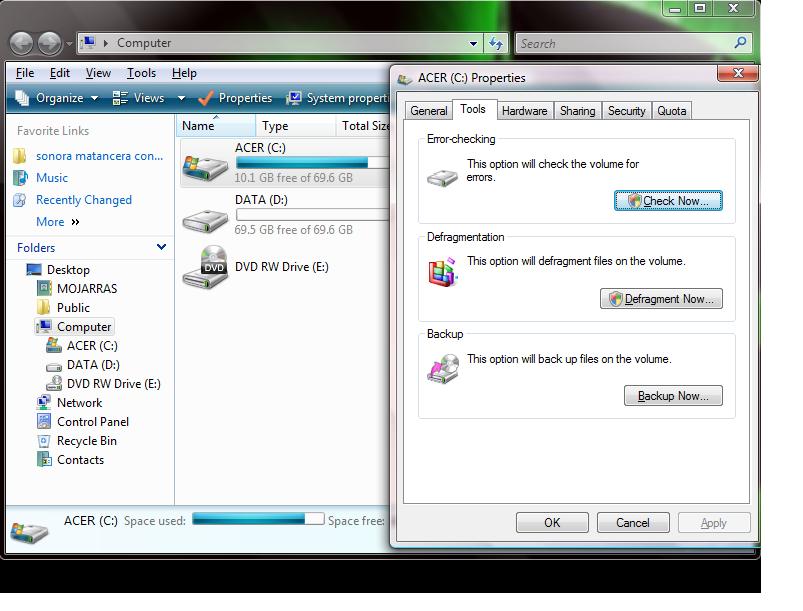Image resolution: width=803 pixels, height=611 pixels.
Task: Open the Tools menu
Action: click(x=141, y=73)
